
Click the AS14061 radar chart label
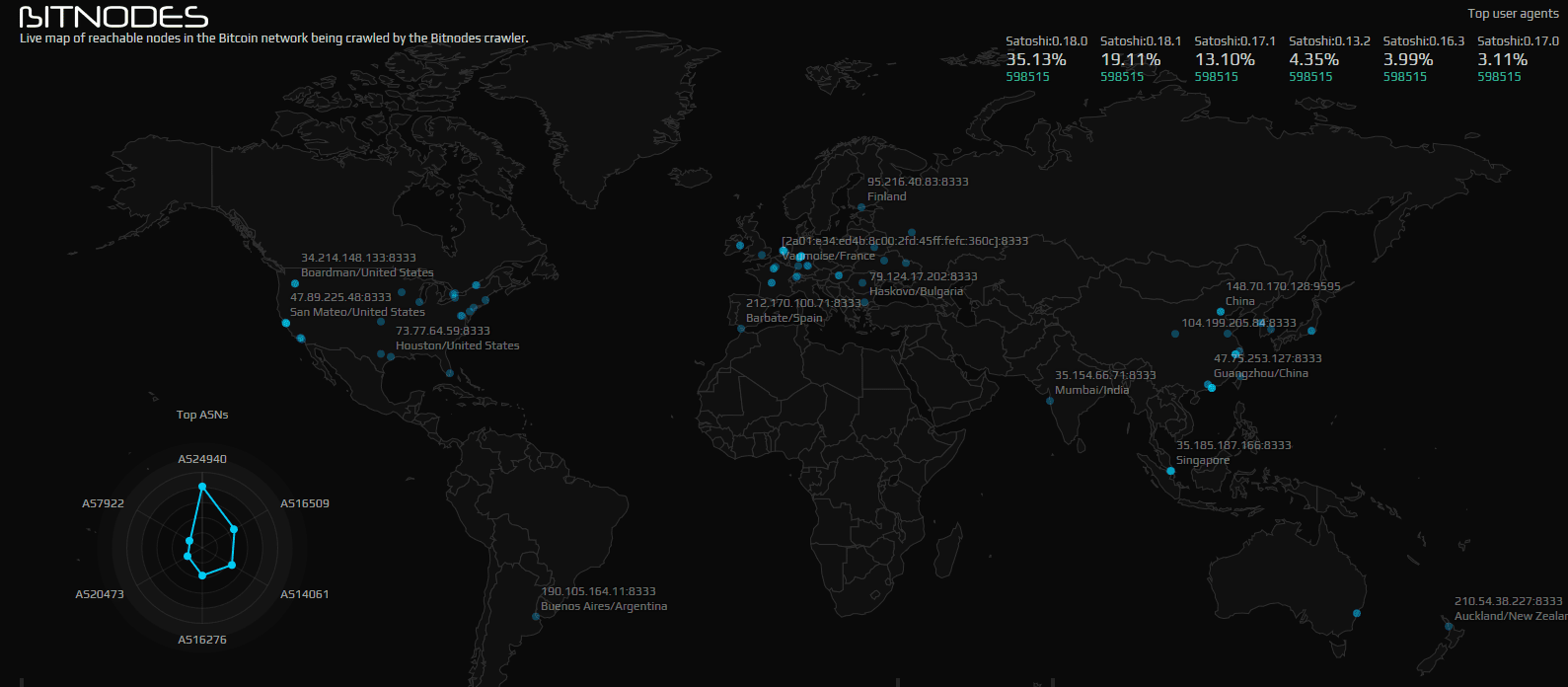(x=305, y=594)
